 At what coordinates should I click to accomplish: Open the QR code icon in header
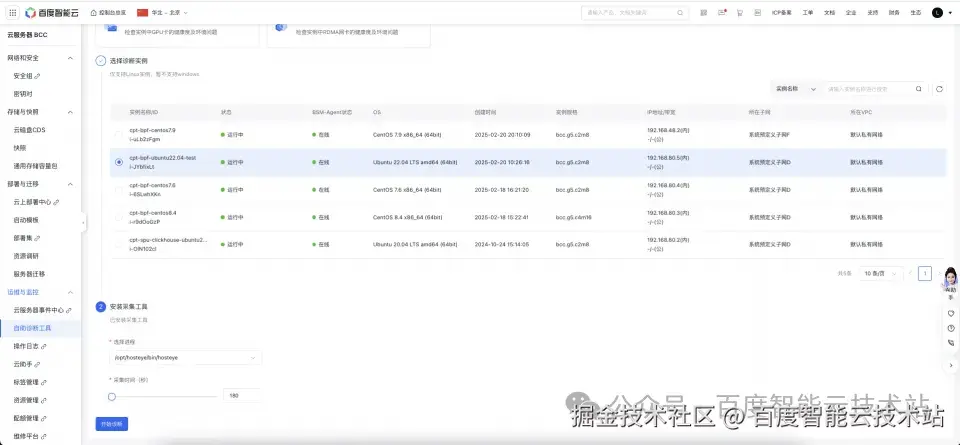pos(703,12)
